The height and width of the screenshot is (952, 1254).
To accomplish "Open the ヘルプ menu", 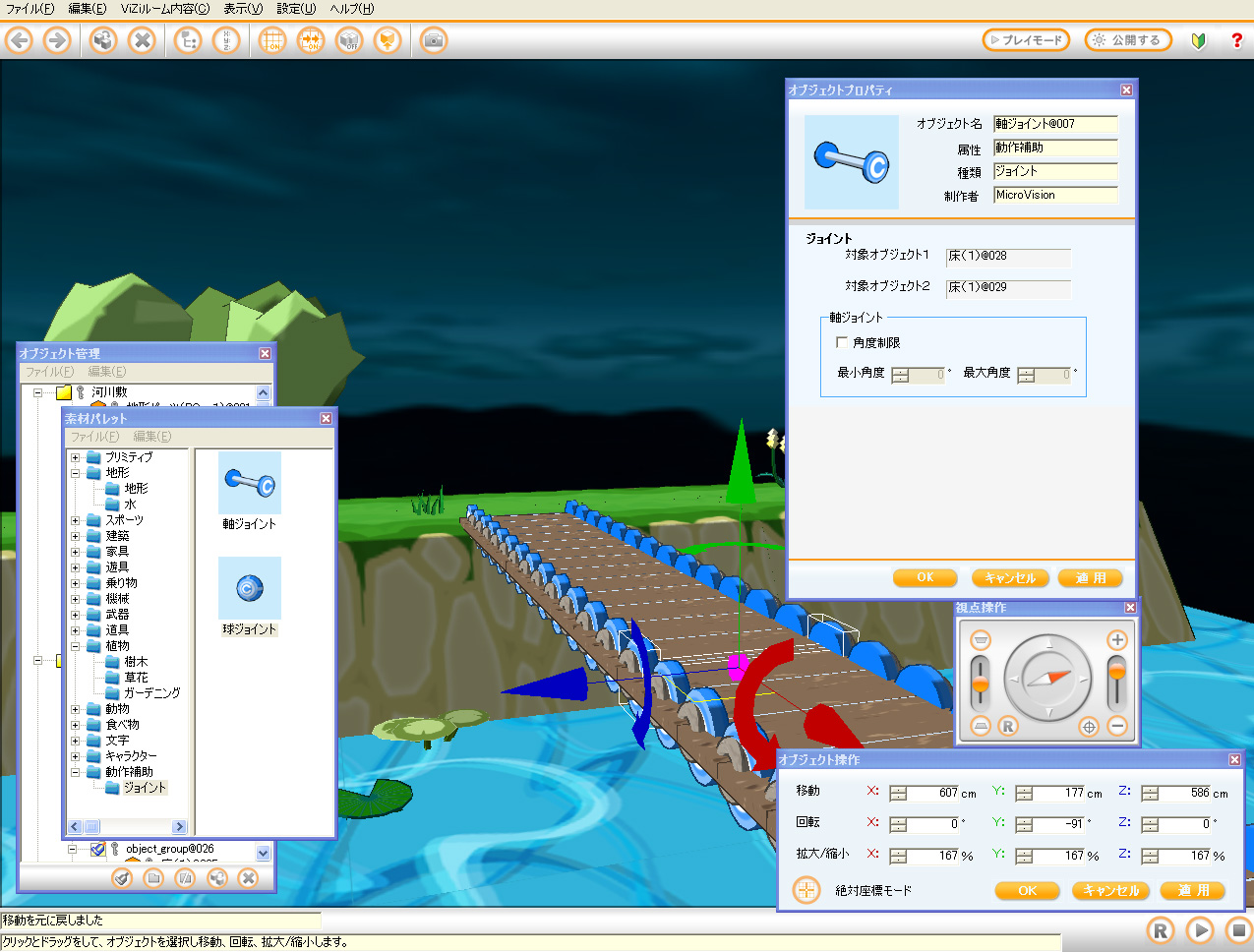I will (352, 9).
